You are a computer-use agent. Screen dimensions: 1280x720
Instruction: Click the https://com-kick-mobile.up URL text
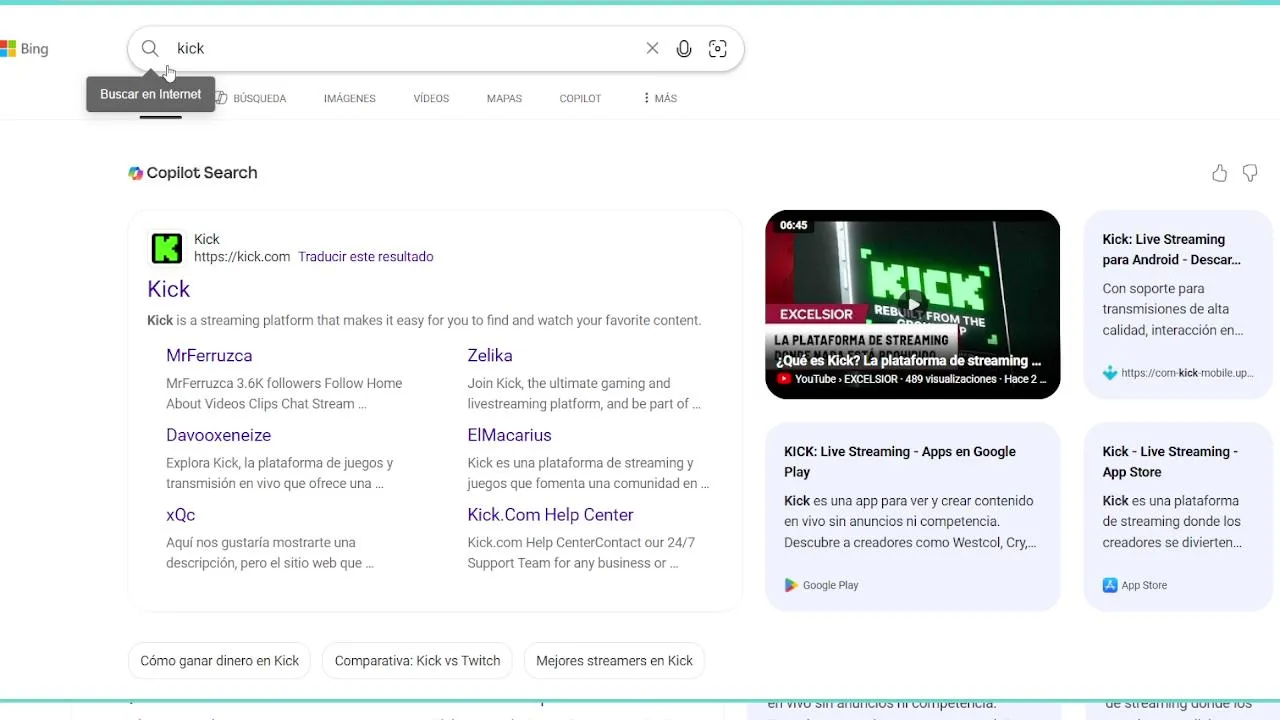pos(1187,373)
